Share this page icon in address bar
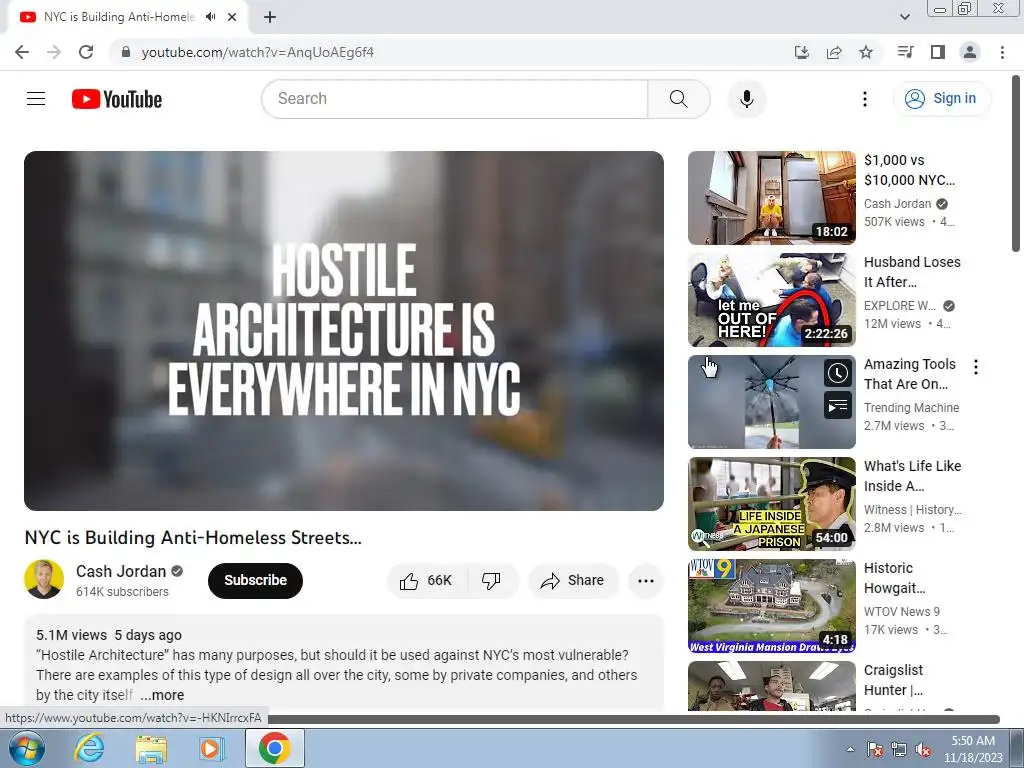1024x768 pixels. (x=834, y=52)
